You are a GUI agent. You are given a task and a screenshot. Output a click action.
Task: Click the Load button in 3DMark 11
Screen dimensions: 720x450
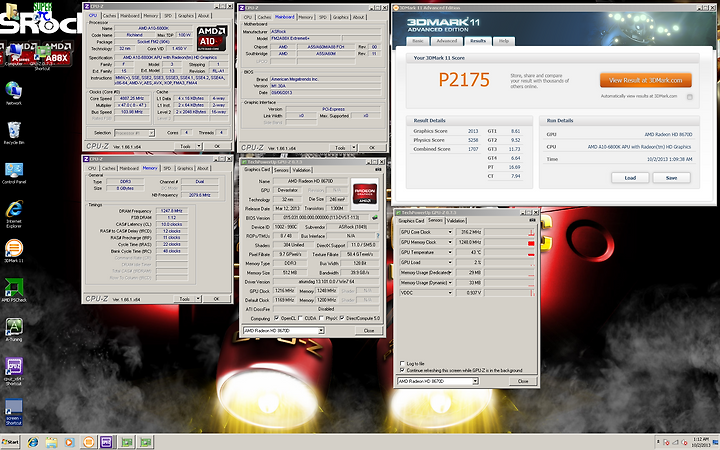pyautogui.click(x=630, y=178)
